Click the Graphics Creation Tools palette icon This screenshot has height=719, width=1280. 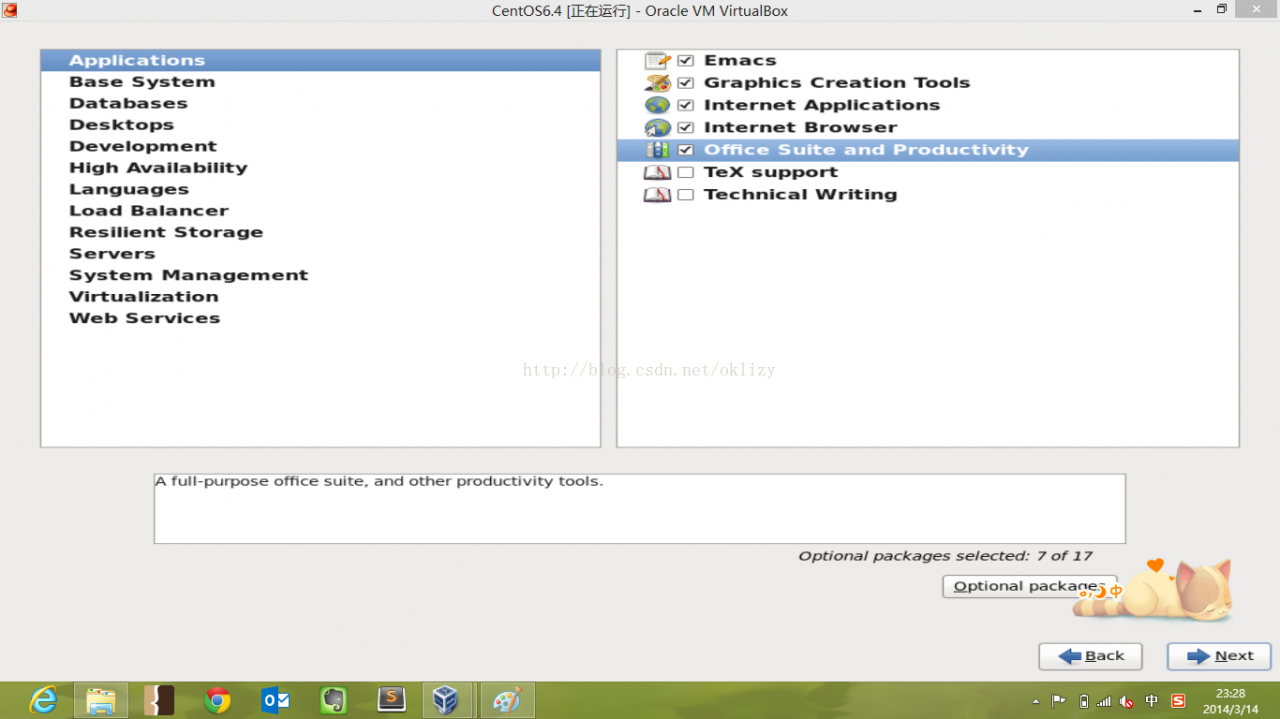(x=657, y=83)
